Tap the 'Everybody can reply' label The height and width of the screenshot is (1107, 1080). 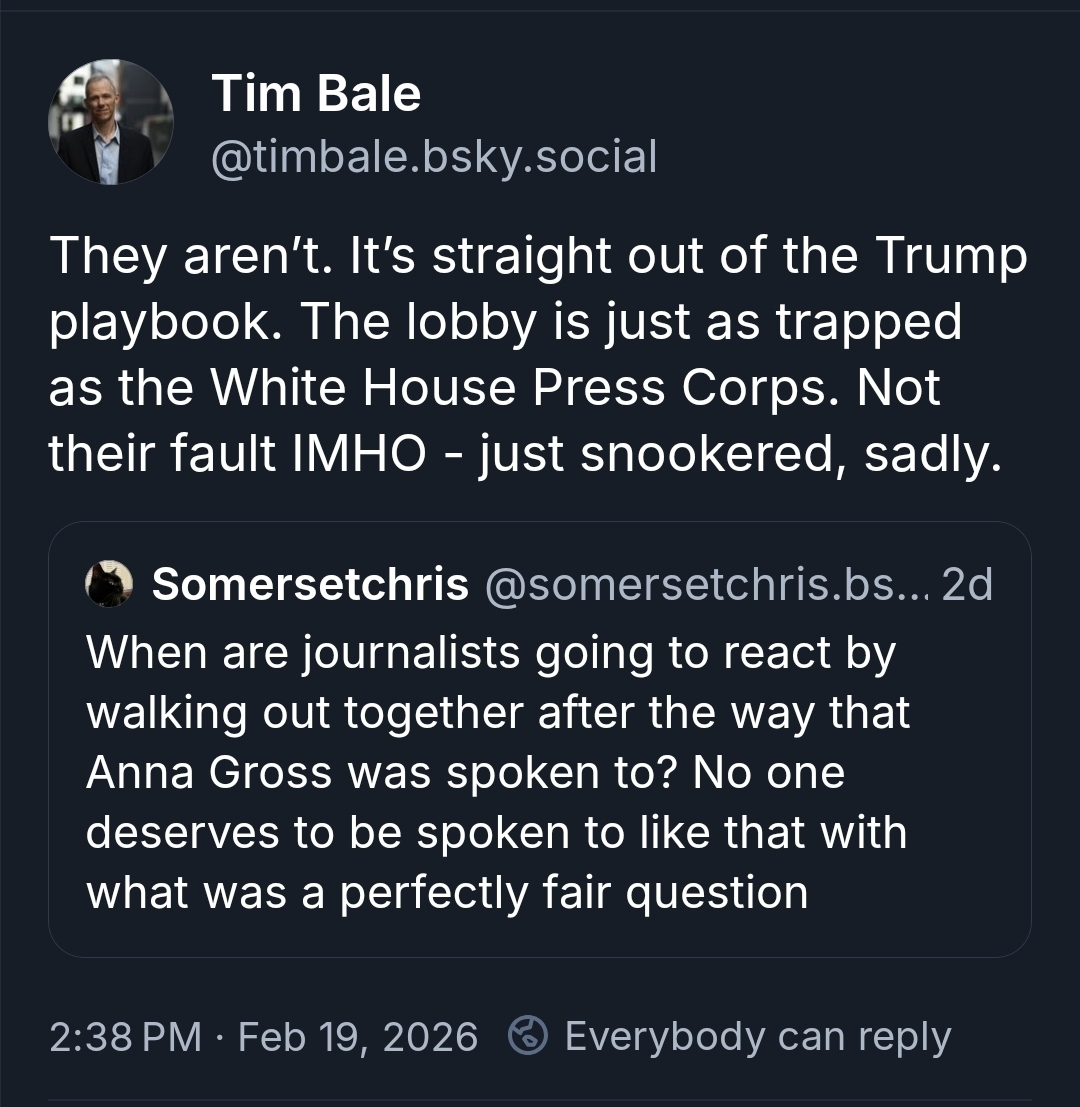pos(757,1036)
